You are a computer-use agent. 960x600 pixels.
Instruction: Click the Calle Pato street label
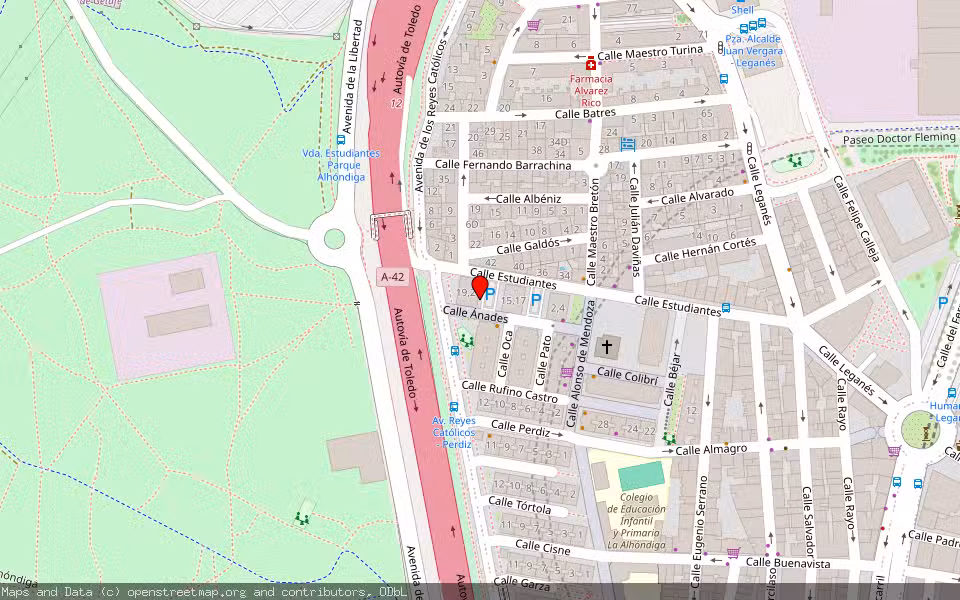click(544, 361)
